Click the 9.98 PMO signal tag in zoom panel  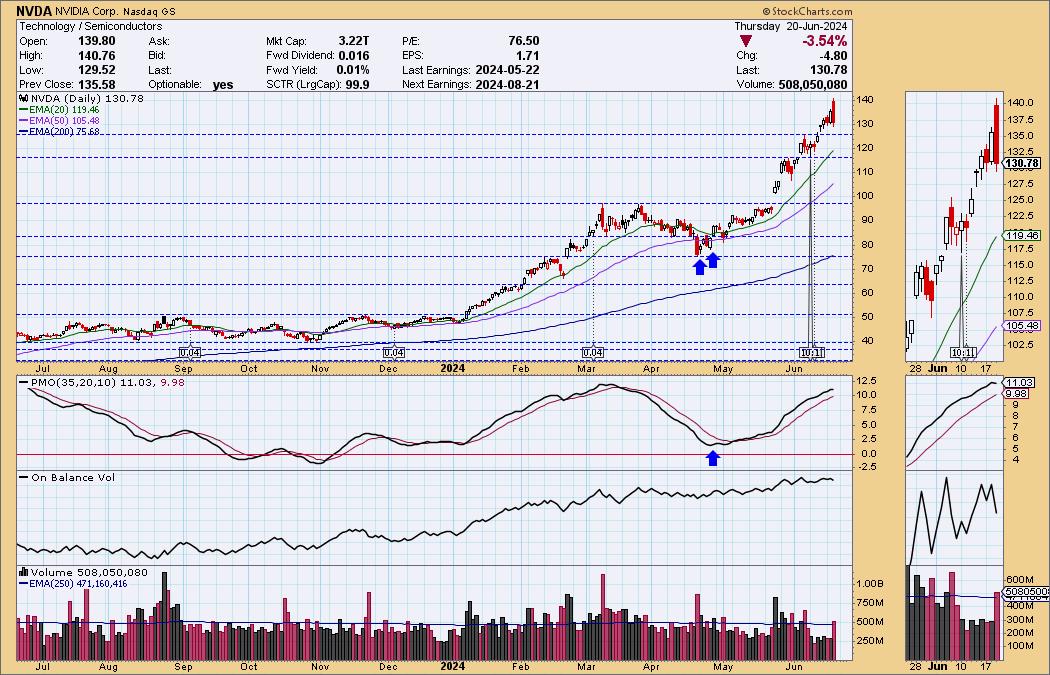[x=1017, y=393]
